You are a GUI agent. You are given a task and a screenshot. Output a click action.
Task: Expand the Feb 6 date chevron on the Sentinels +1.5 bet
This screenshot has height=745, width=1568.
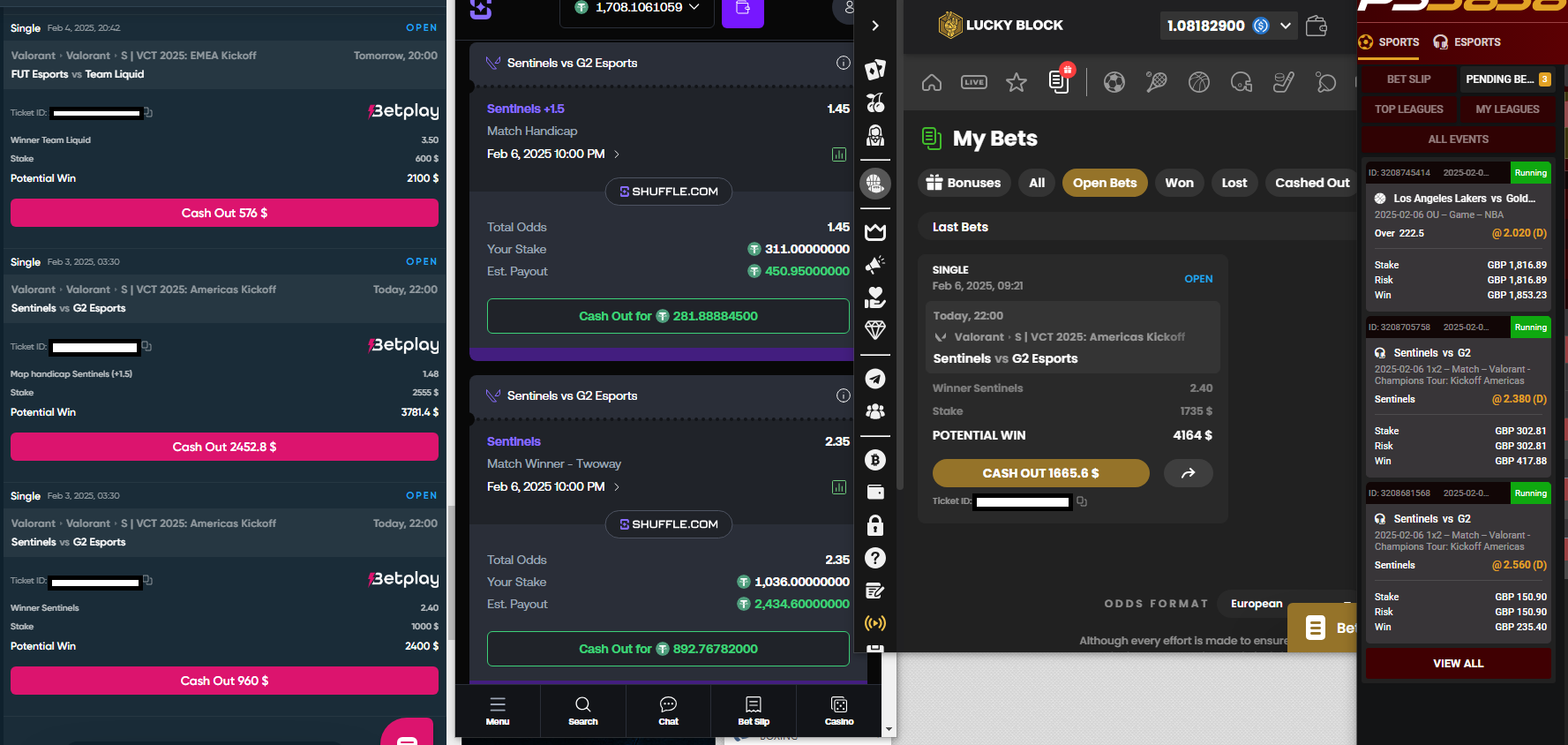[617, 154]
